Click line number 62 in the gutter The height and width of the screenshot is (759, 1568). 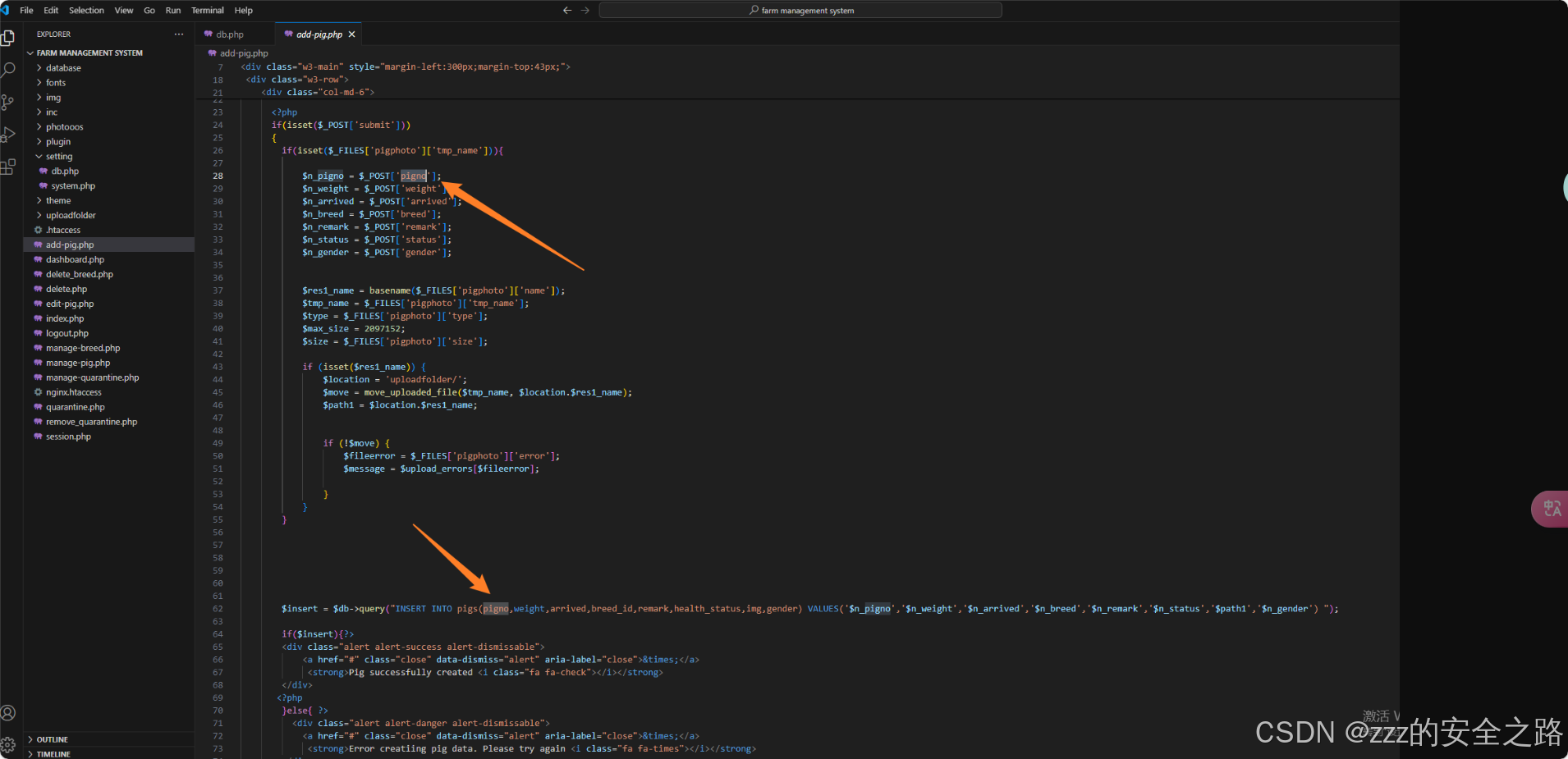tap(218, 610)
